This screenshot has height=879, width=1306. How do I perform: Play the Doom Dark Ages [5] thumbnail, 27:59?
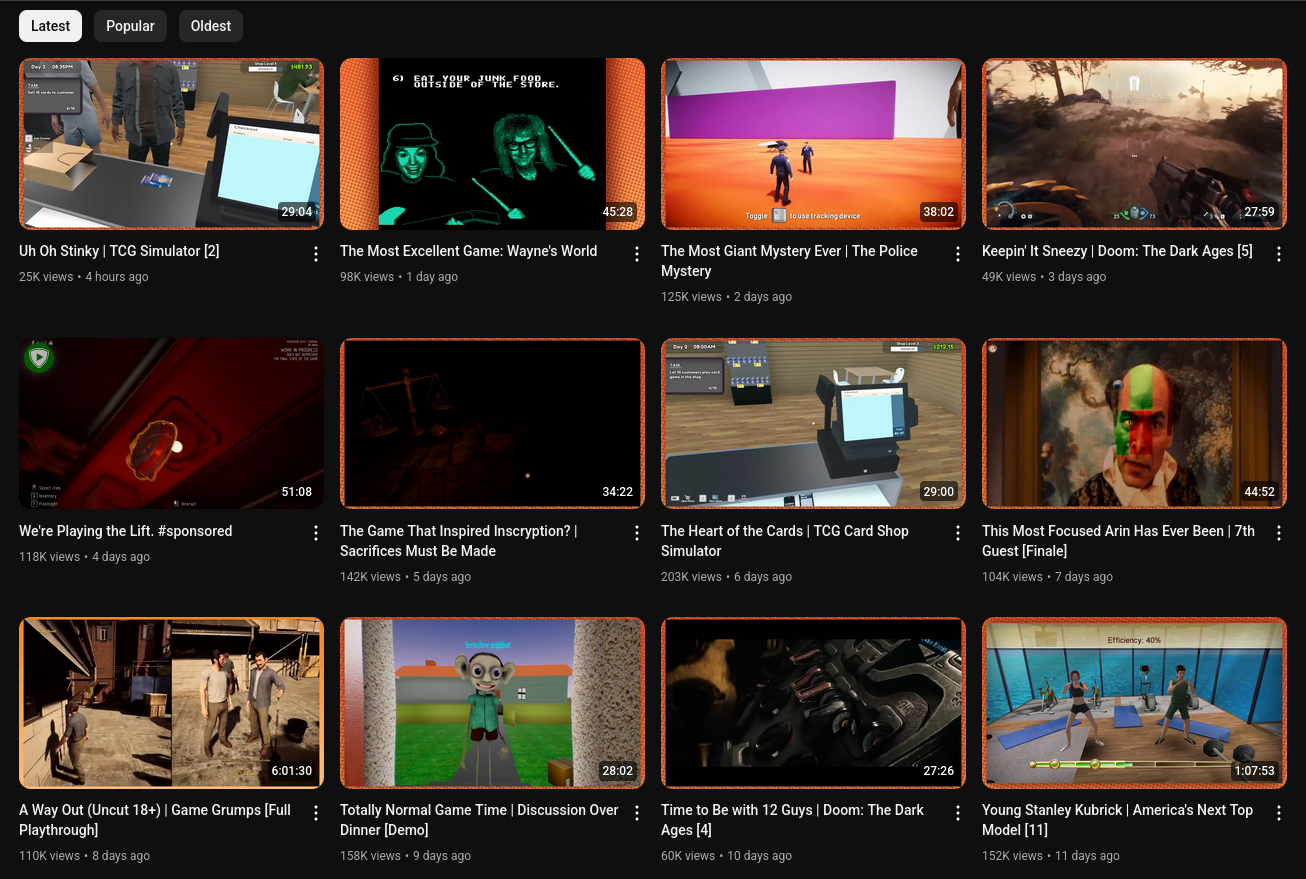(1134, 144)
